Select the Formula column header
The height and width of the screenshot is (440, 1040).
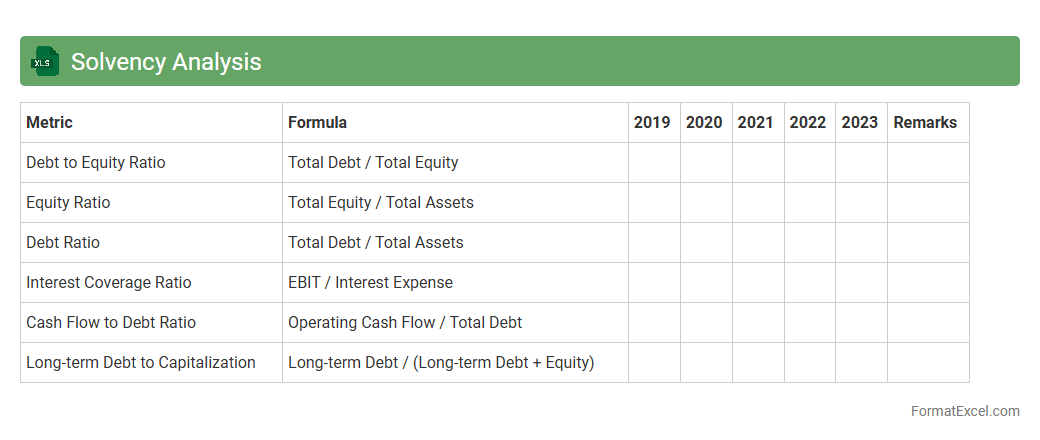point(318,123)
